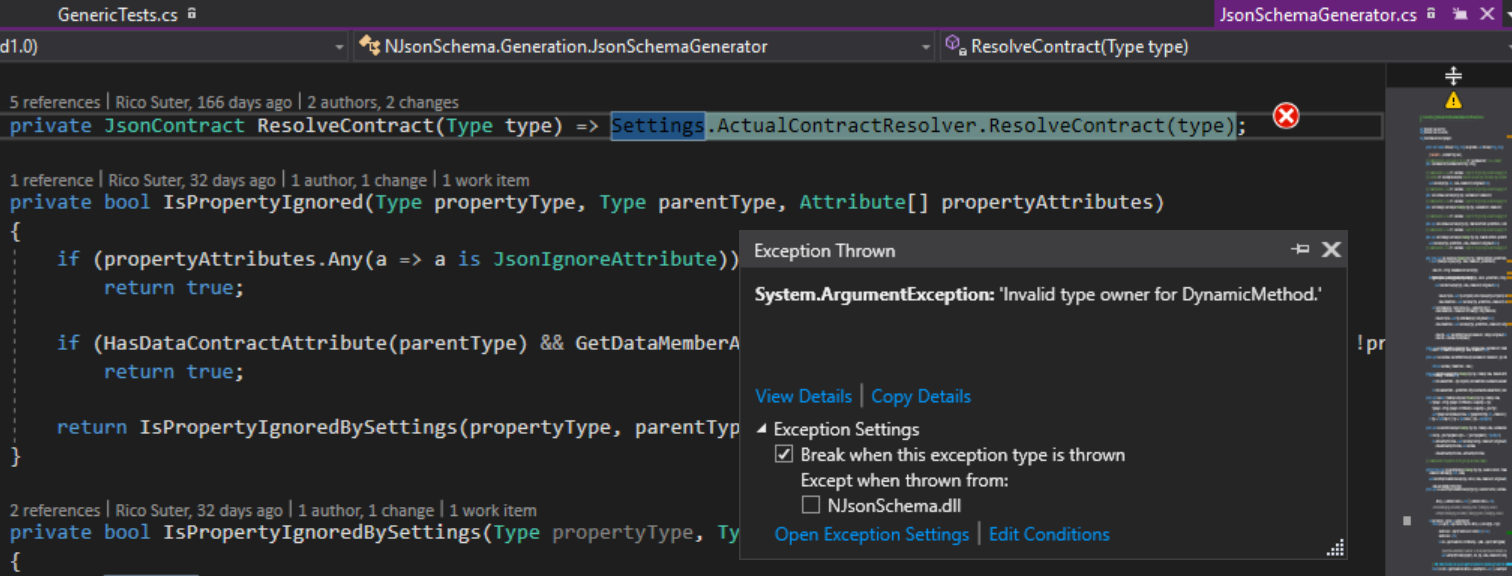Open the project context dropdown
The height and width of the screenshot is (576, 1512).
click(x=339, y=46)
